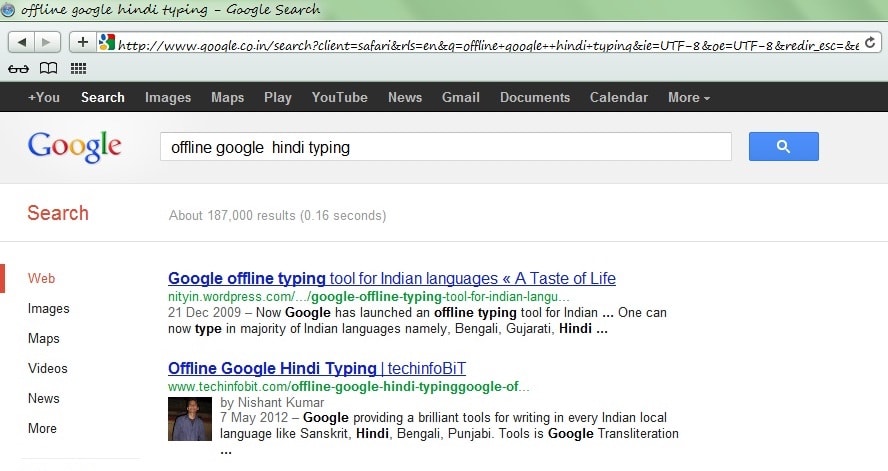Open Gmail from the top navigation bar
This screenshot has height=471, width=888.
click(461, 97)
